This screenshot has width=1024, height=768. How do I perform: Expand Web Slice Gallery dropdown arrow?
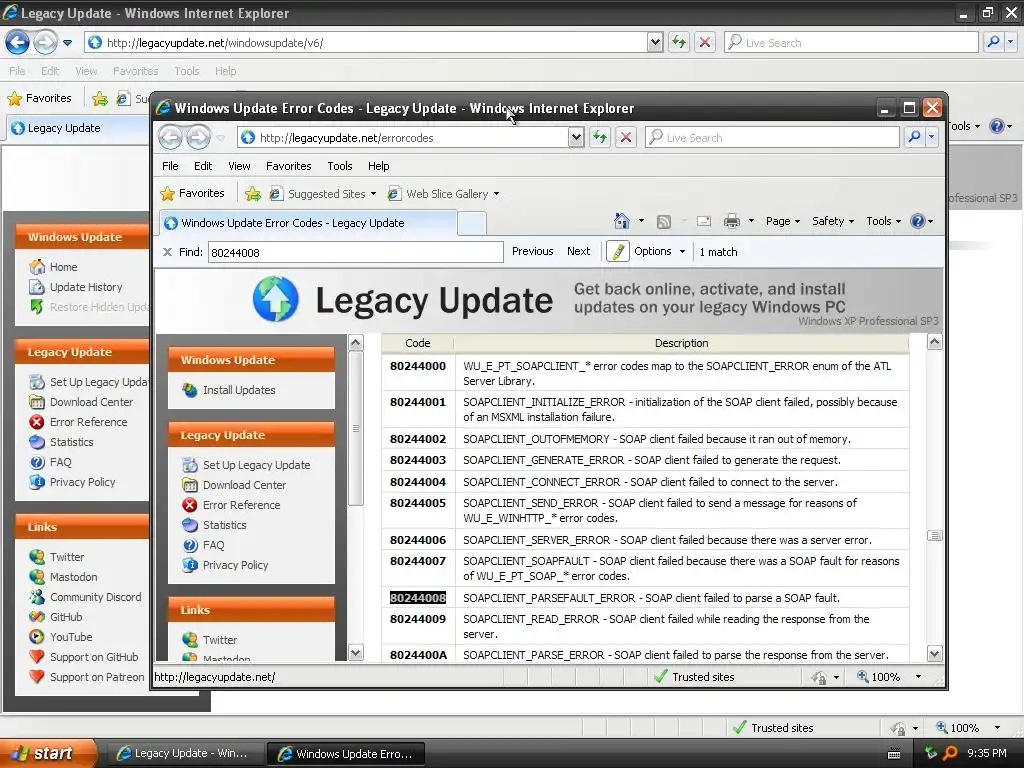[496, 194]
